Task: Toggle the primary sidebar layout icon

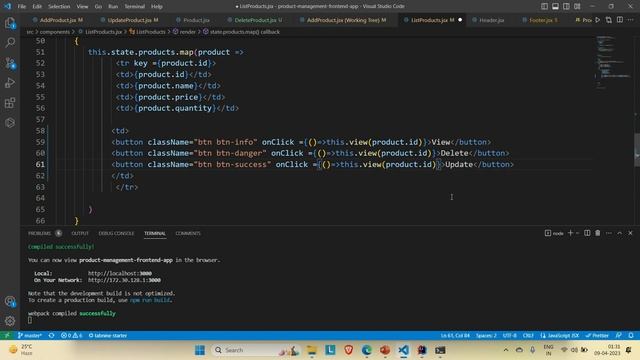Action: 544,6
